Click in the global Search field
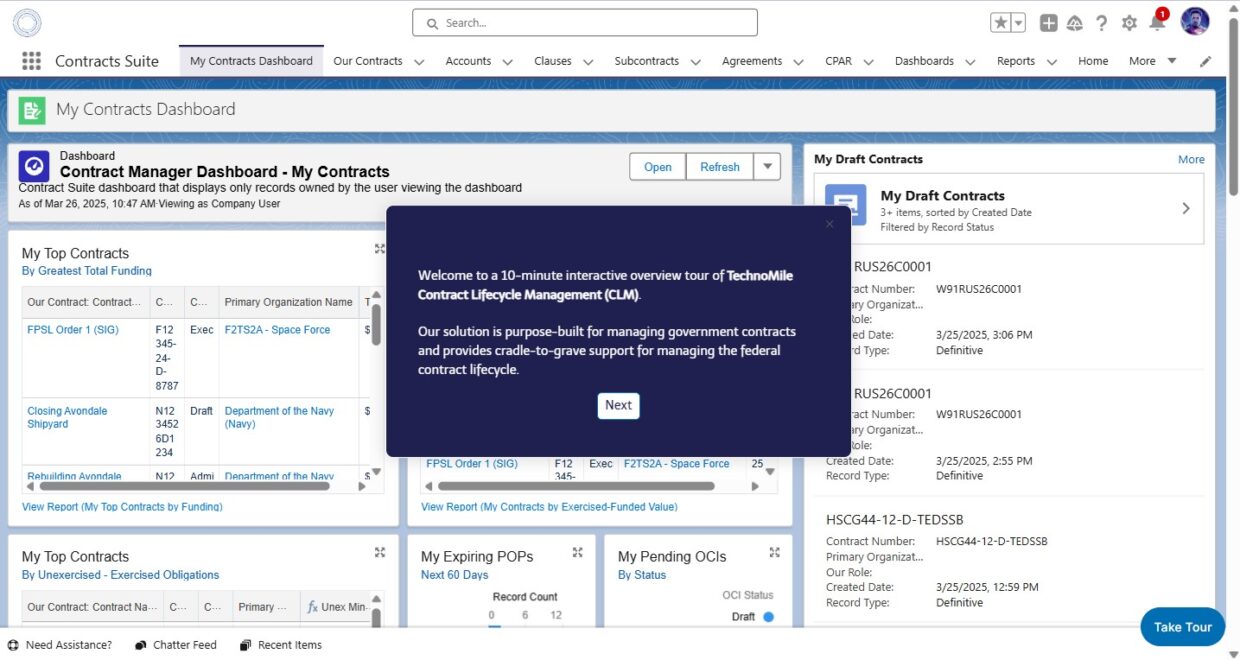This screenshot has width=1240, height=660. pyautogui.click(x=585, y=23)
